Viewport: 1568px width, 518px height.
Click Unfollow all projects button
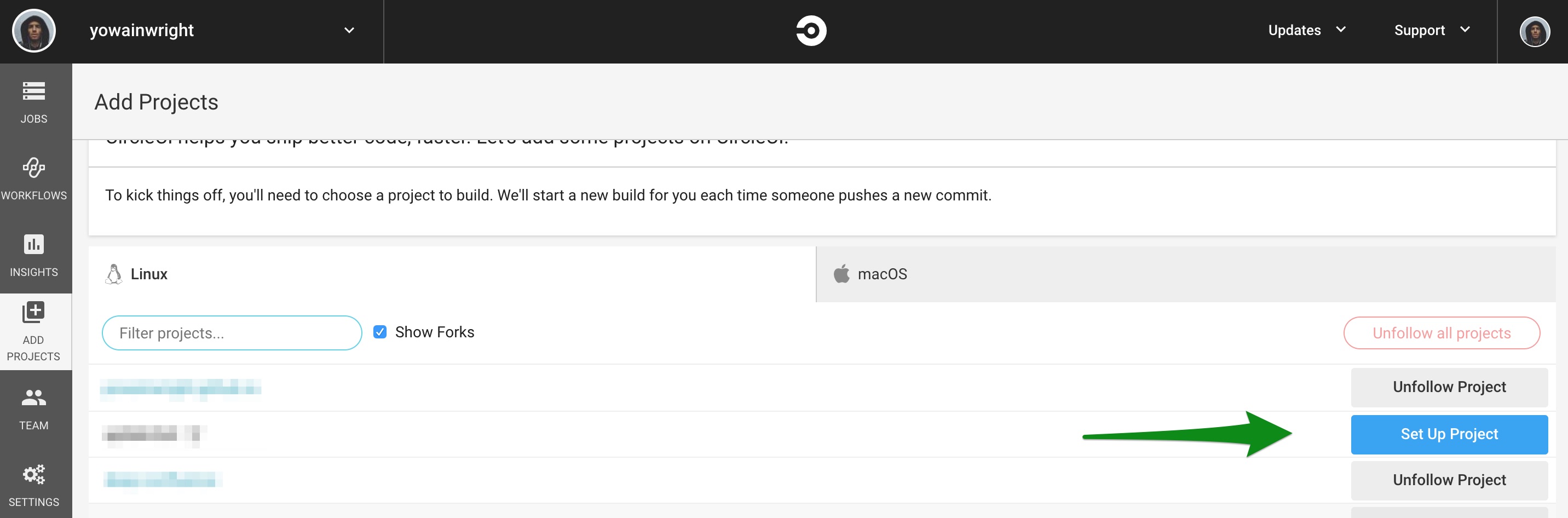tap(1442, 333)
